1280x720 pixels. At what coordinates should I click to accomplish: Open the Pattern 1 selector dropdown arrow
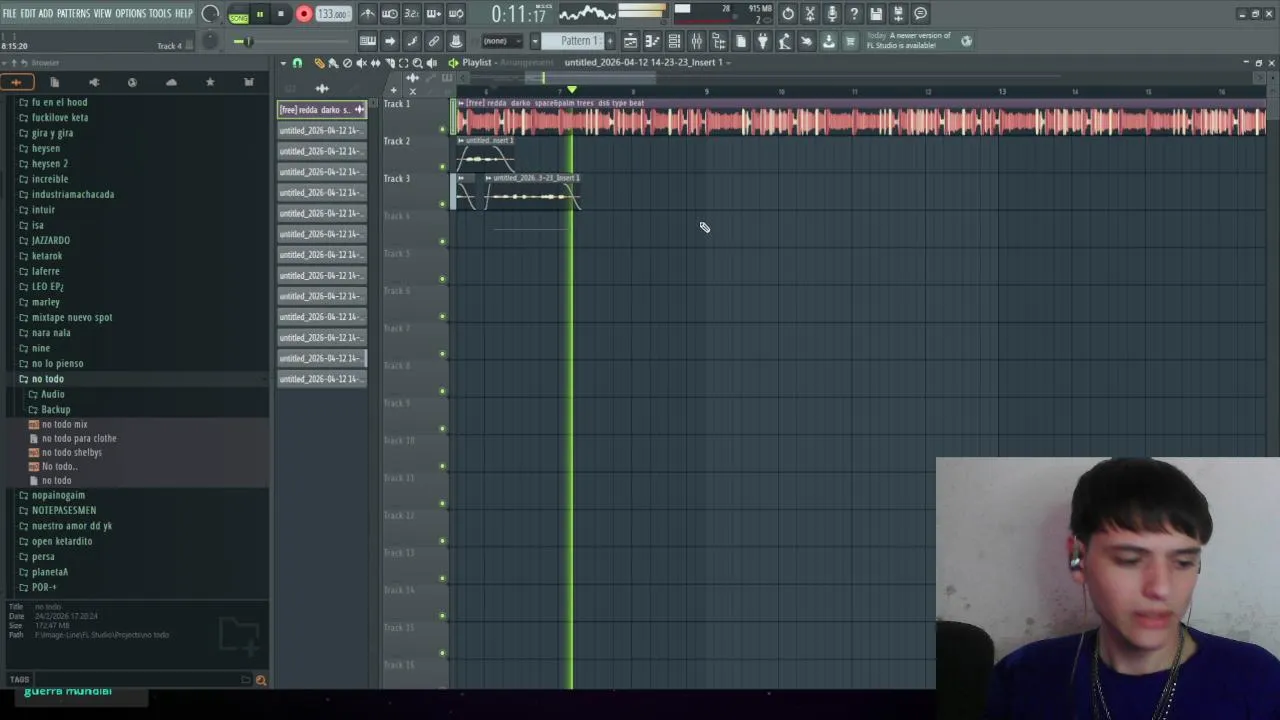pyautogui.click(x=535, y=41)
